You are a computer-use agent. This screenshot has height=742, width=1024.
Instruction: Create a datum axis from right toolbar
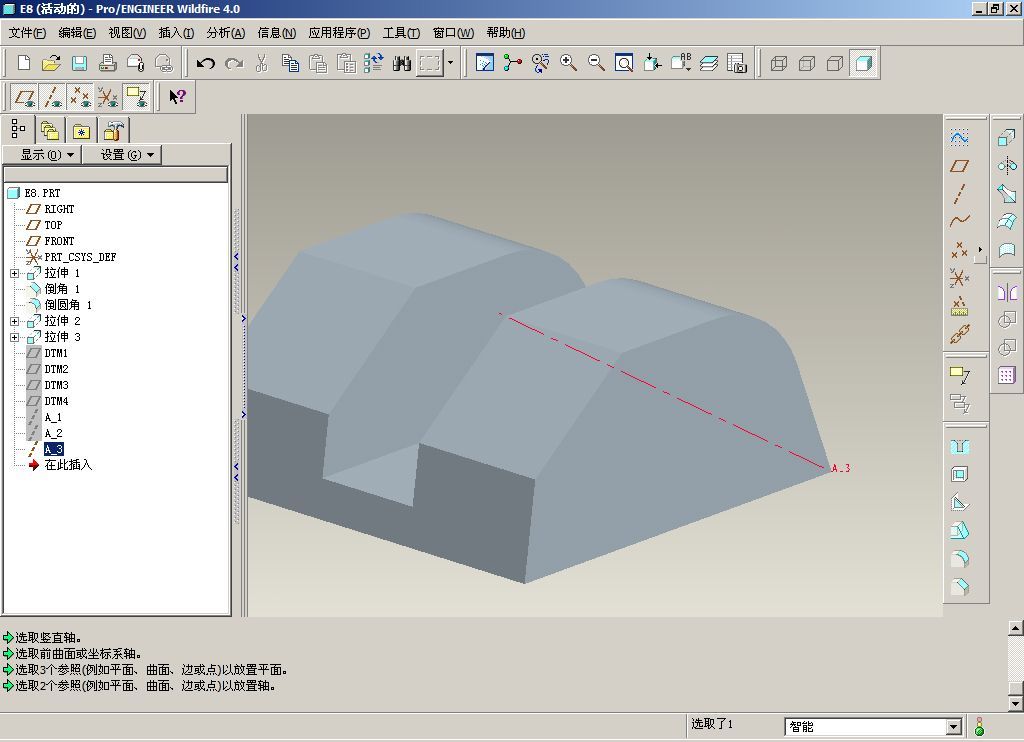(x=959, y=194)
